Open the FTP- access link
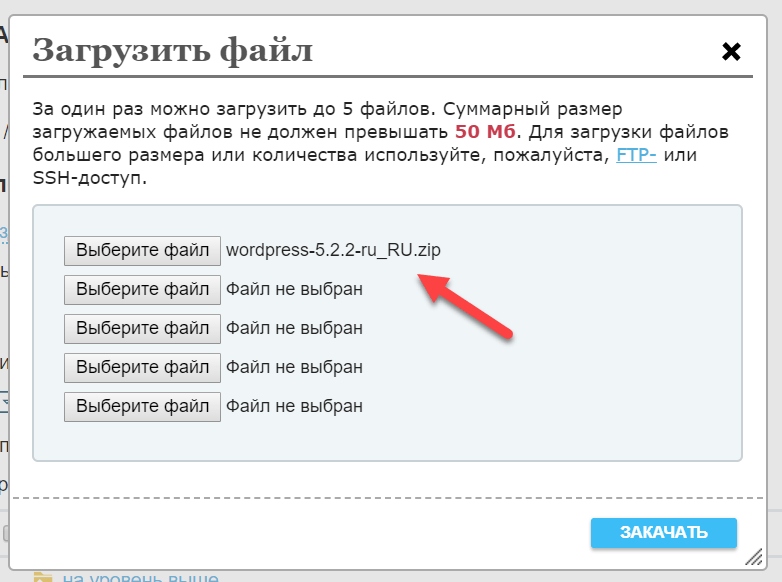782x582 pixels. 636,156
